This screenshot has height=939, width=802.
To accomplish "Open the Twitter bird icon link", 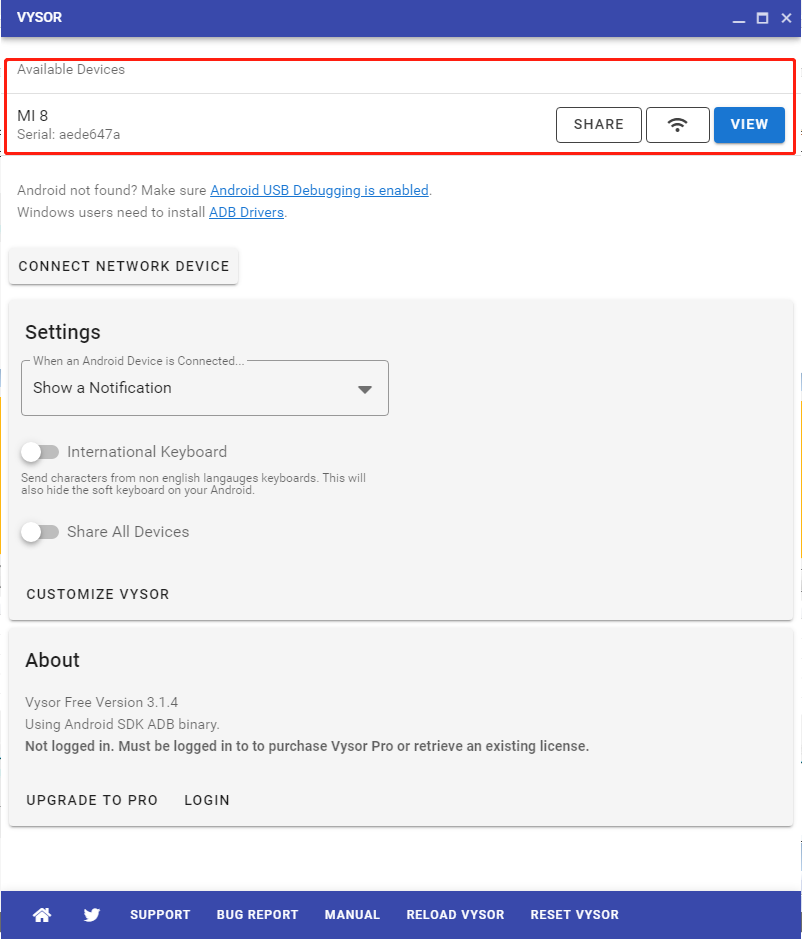I will [92, 914].
